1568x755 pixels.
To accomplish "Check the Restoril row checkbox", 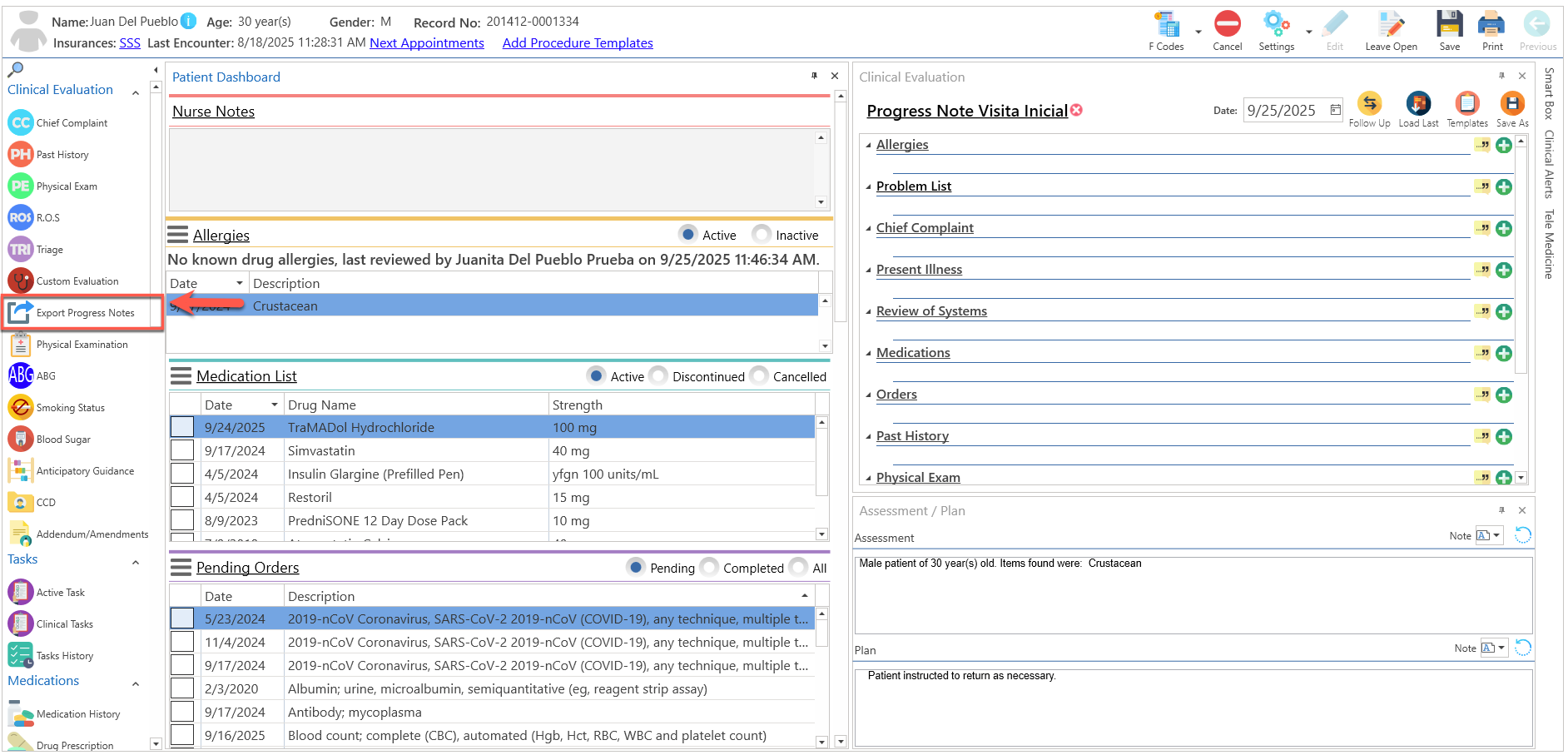I will pyautogui.click(x=182, y=497).
